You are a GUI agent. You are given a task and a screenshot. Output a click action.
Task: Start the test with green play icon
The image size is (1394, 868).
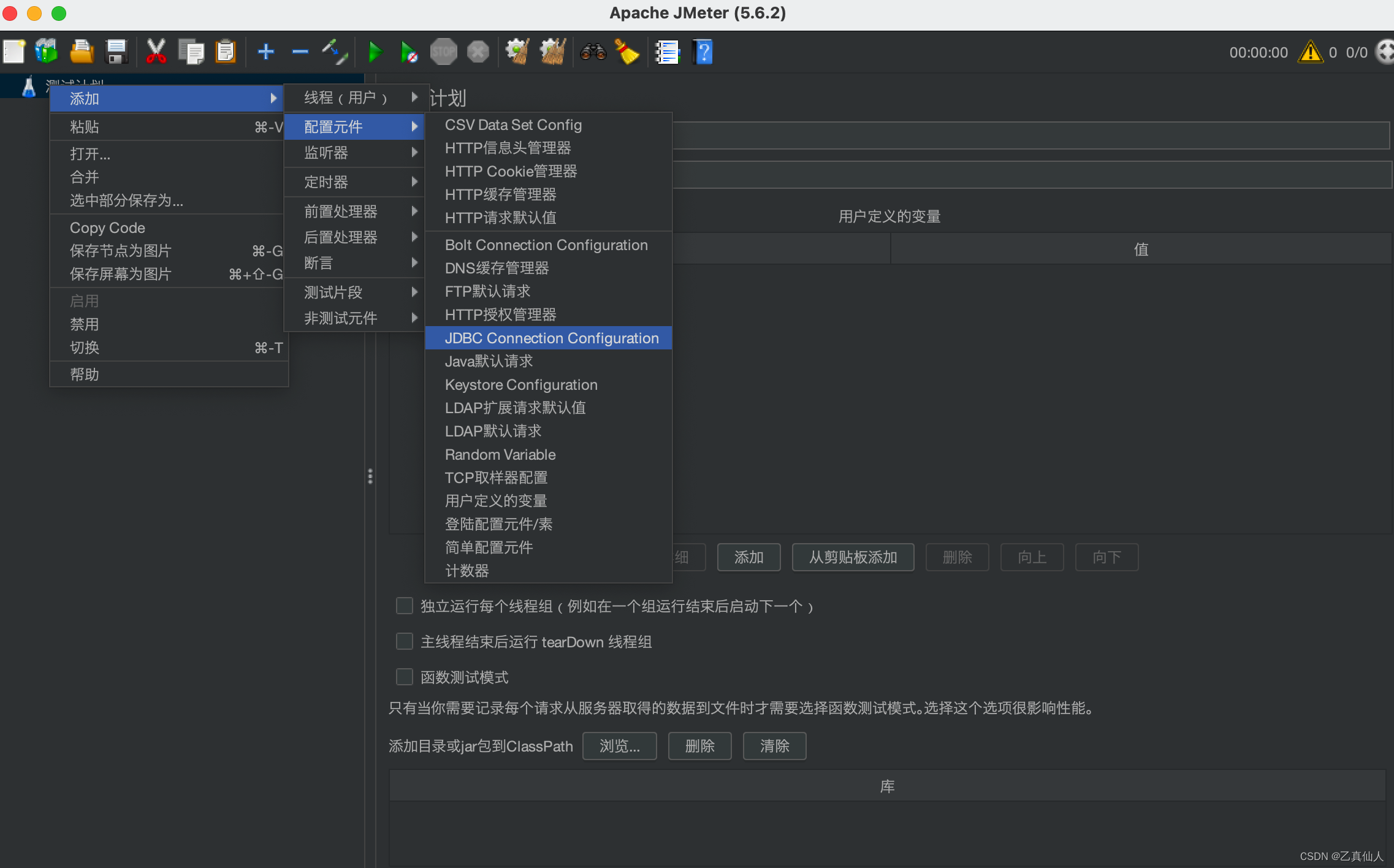click(375, 52)
